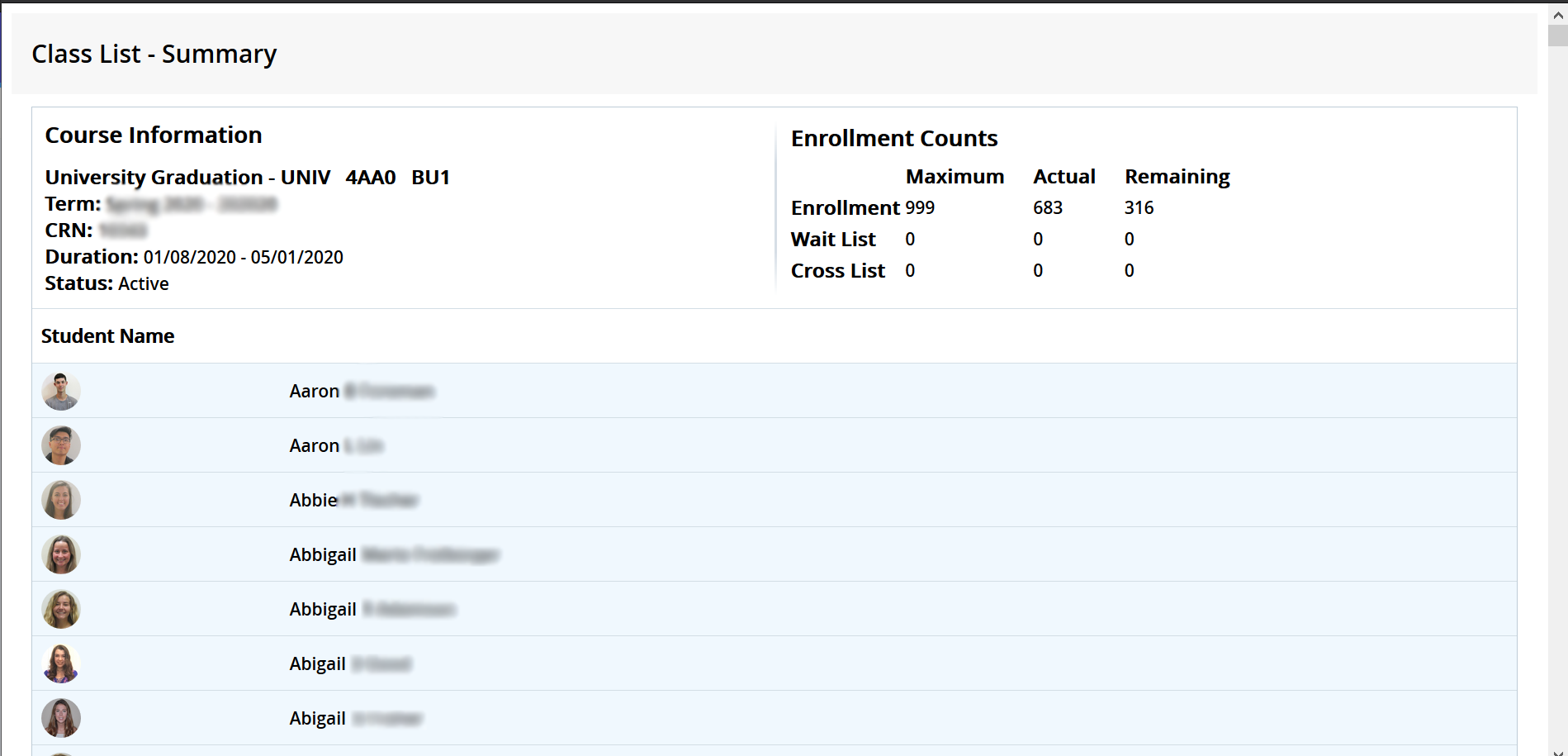Open the second Aaron's profile picture
Image resolution: width=1568 pixels, height=756 pixels.
tap(61, 445)
